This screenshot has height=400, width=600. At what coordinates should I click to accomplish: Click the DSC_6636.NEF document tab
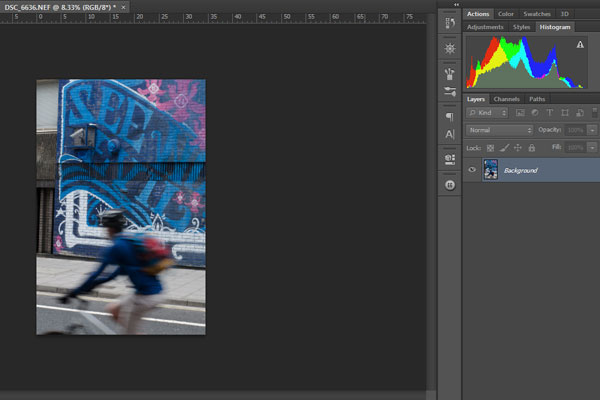click(x=56, y=6)
